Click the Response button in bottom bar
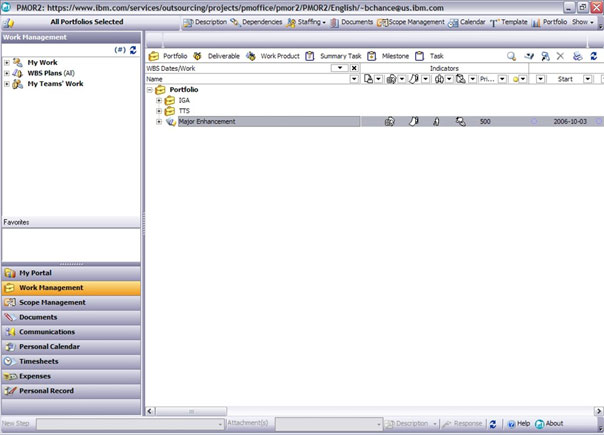604x435 pixels. pyautogui.click(x=462, y=424)
